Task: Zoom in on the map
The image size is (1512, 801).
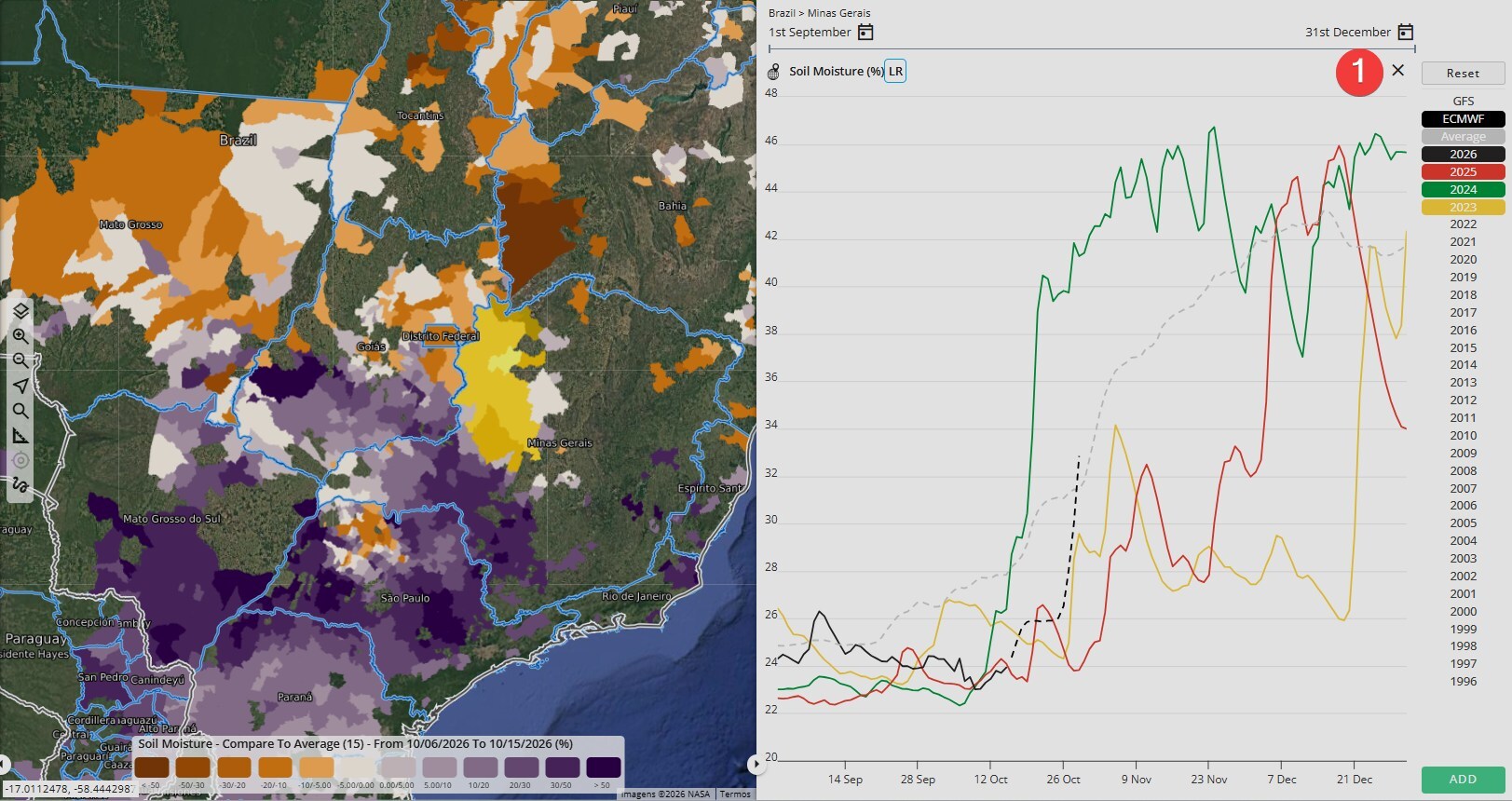Action: coord(20,335)
